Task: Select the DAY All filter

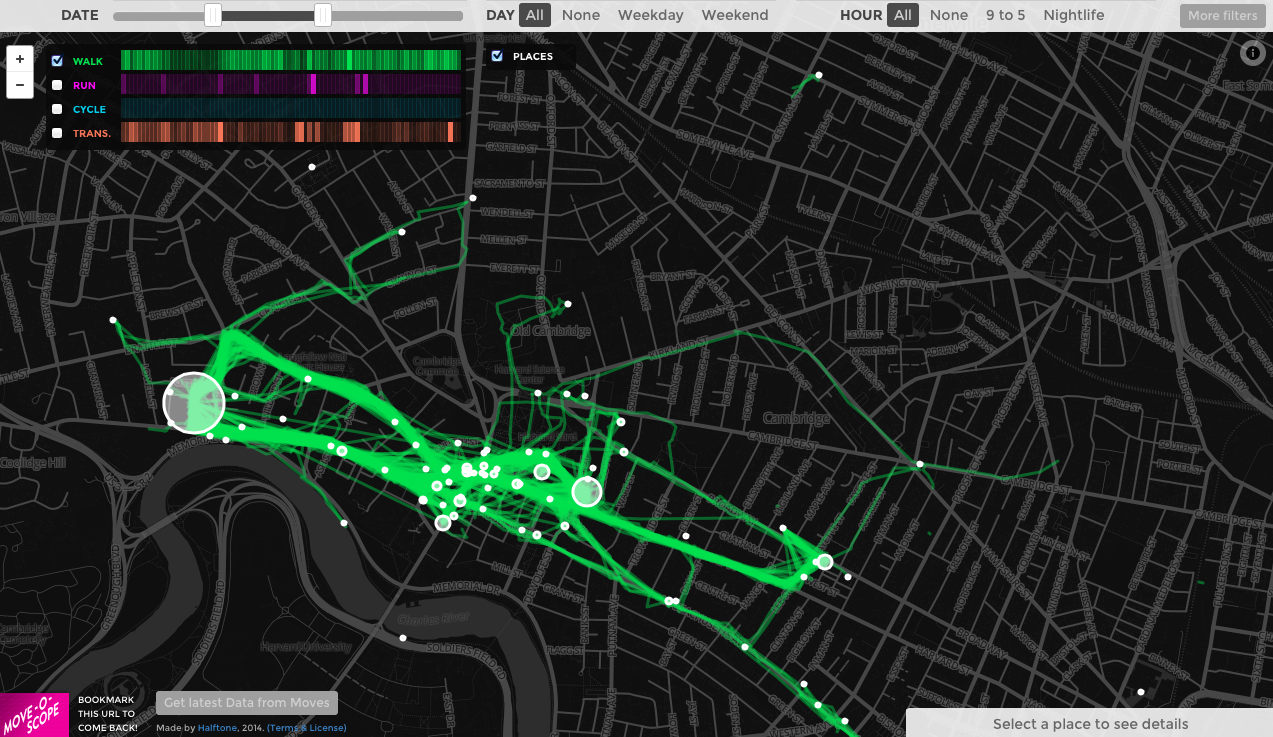Action: coord(535,15)
